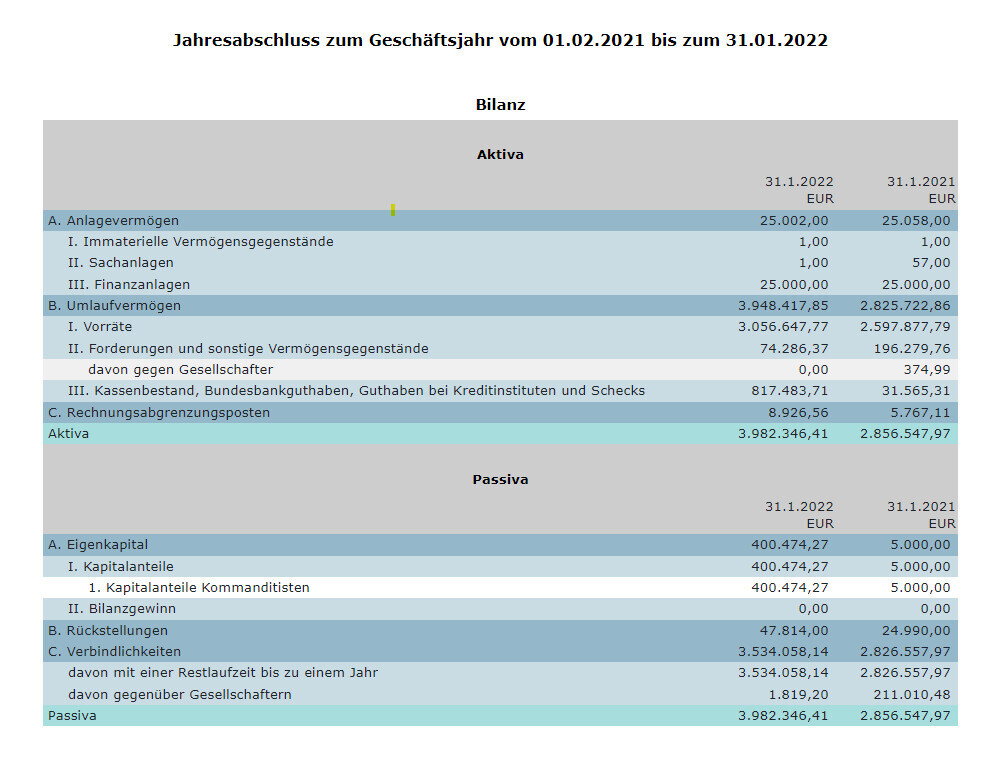Click the C. Verbindlichkeiten row label
The height and width of the screenshot is (758, 989).
pos(112,652)
